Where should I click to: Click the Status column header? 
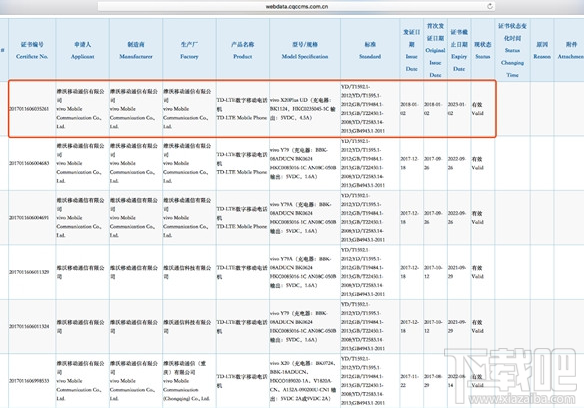[x=483, y=50]
